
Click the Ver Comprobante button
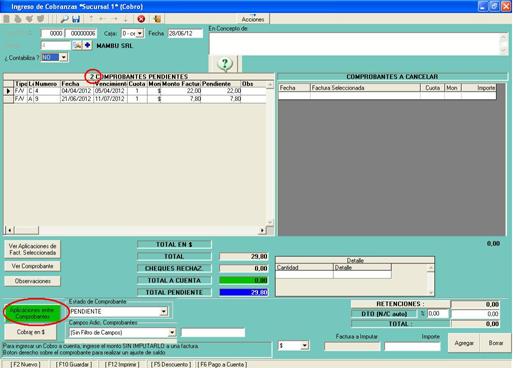(32, 266)
